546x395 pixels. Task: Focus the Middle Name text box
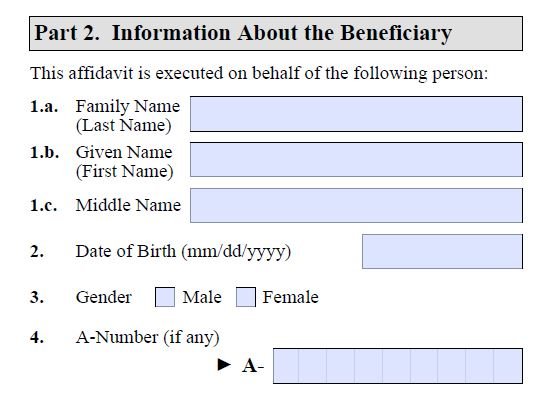356,205
